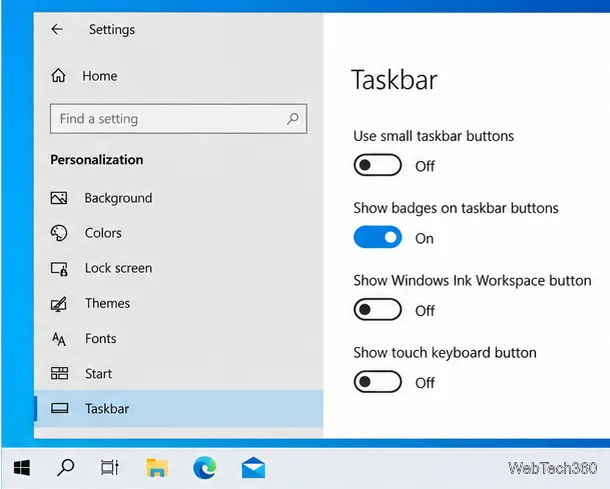Launch File Explorer from the taskbar
The height and width of the screenshot is (489, 610).
click(x=157, y=468)
